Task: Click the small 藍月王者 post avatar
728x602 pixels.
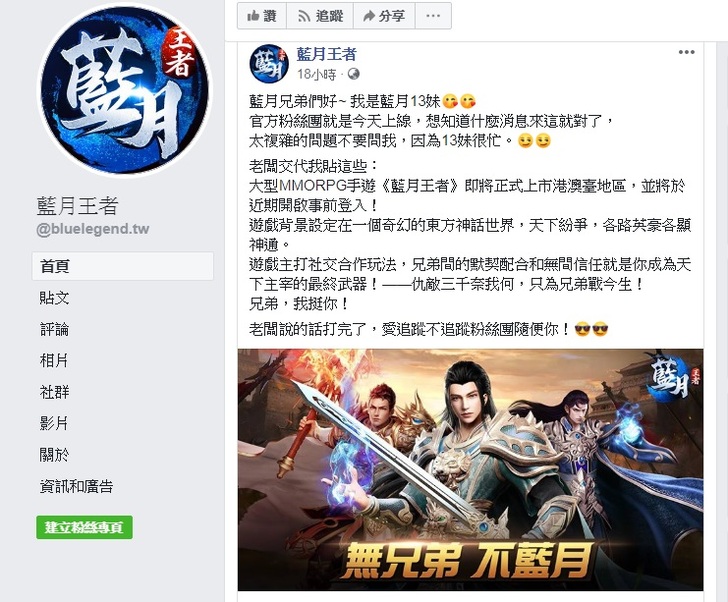Action: point(269,64)
